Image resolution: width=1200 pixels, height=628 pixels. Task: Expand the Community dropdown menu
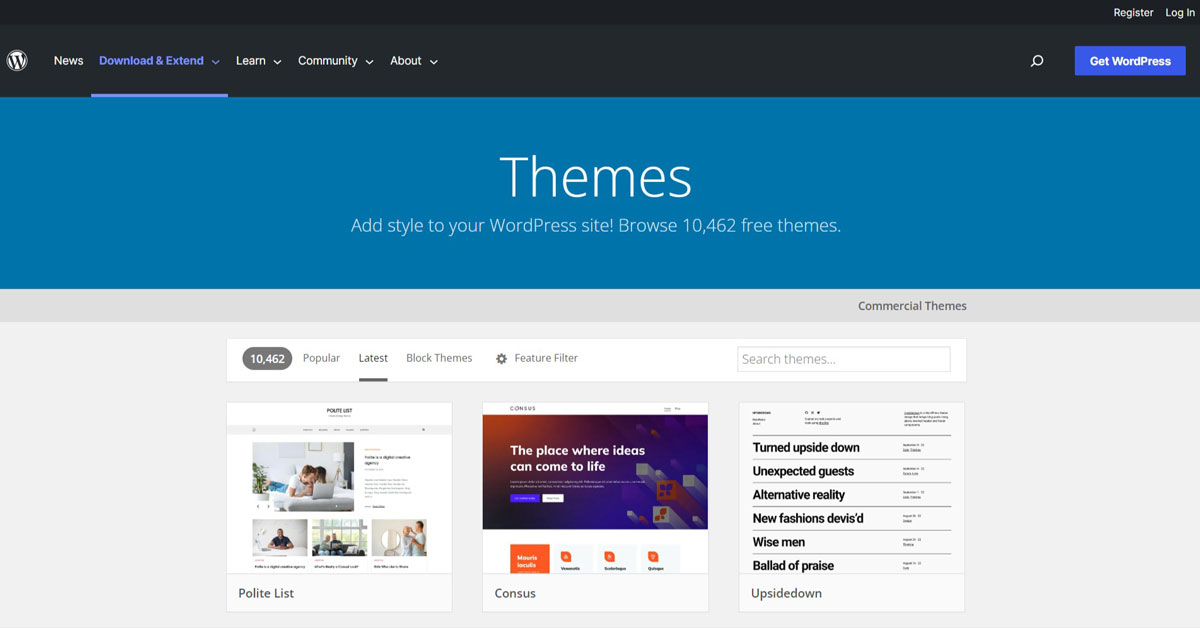[336, 61]
